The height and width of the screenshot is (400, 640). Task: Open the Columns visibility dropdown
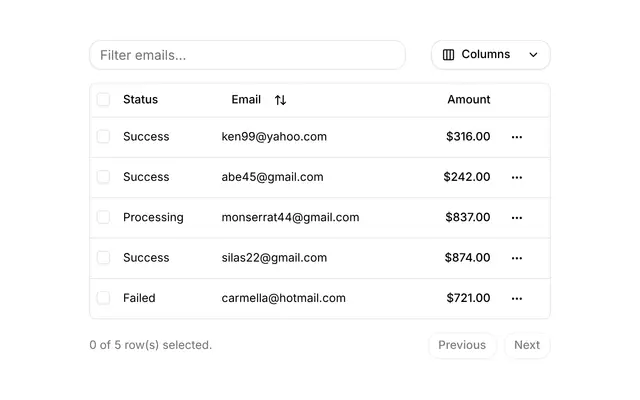(491, 55)
